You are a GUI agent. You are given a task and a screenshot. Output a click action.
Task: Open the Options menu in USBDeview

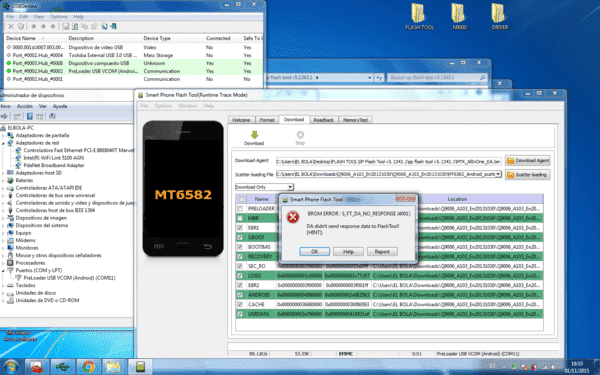pyautogui.click(x=59, y=17)
